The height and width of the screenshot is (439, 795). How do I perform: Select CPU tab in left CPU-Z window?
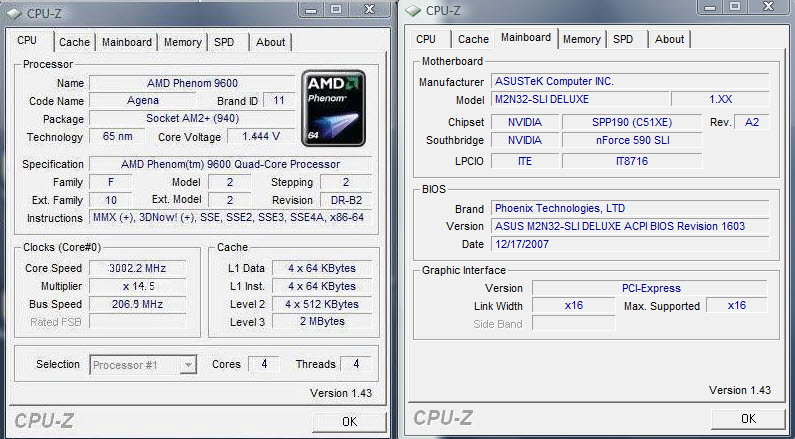[x=27, y=41]
